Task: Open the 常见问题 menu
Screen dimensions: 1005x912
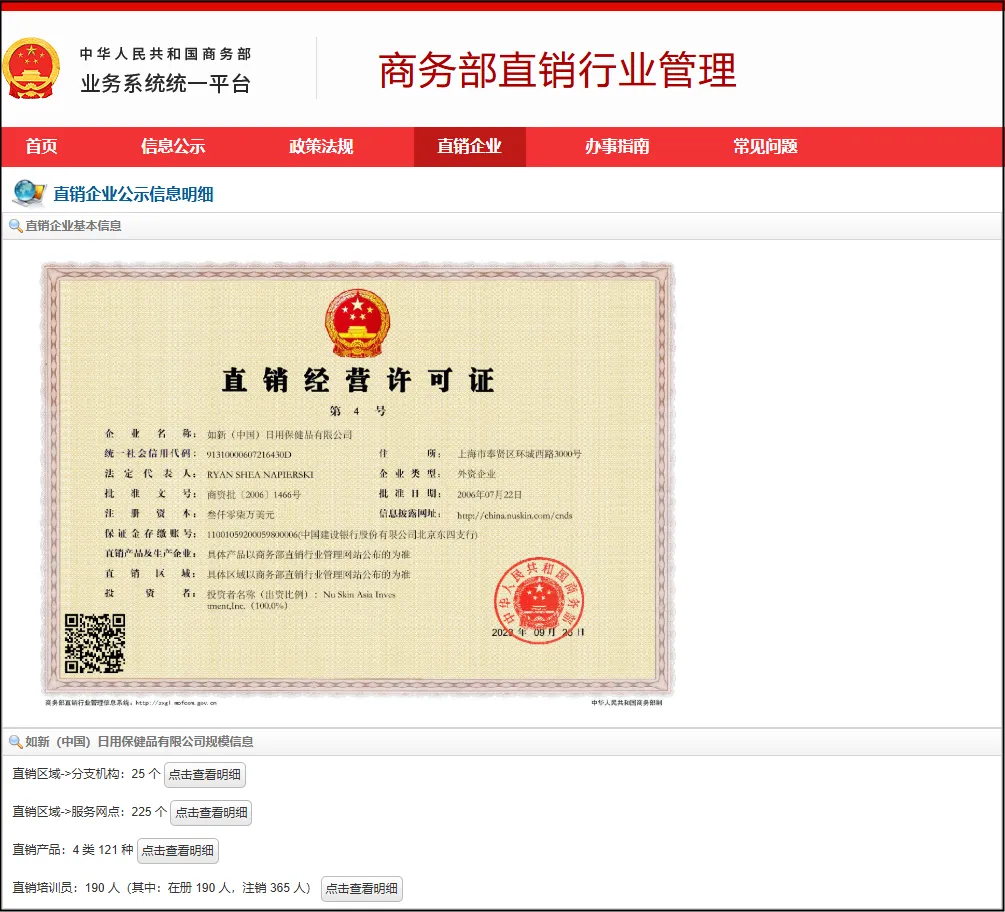Action: (765, 146)
